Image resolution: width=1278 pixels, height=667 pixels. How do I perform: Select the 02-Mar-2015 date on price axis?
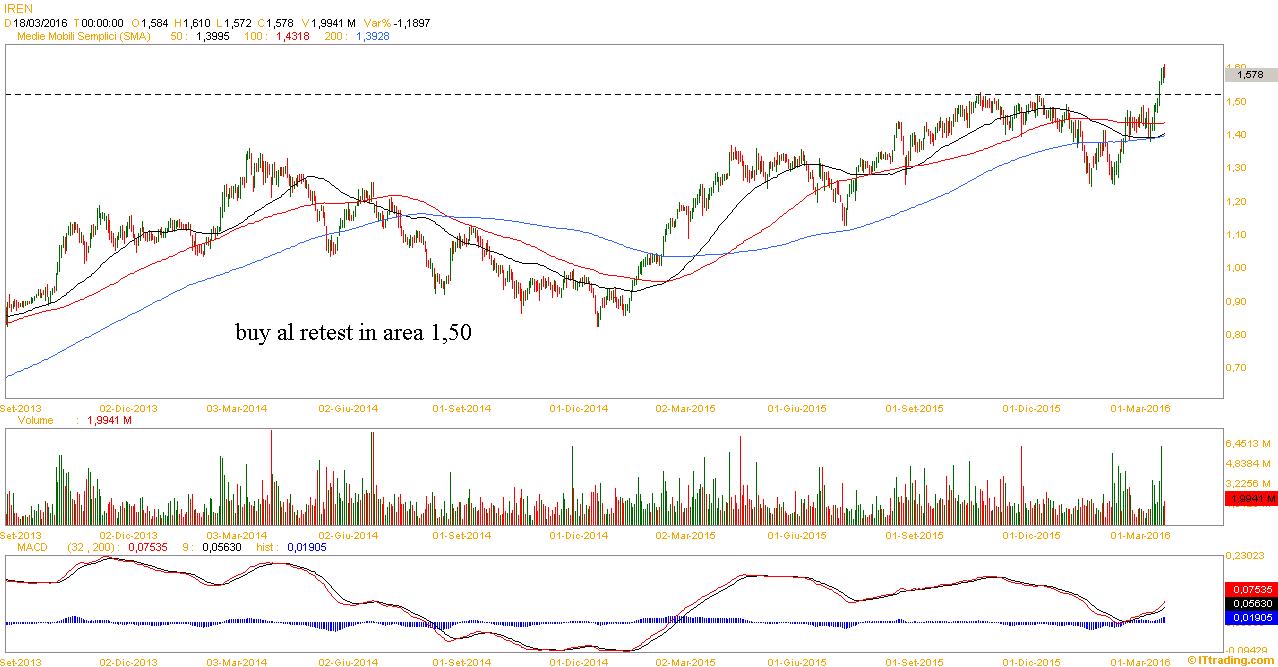pyautogui.click(x=685, y=409)
